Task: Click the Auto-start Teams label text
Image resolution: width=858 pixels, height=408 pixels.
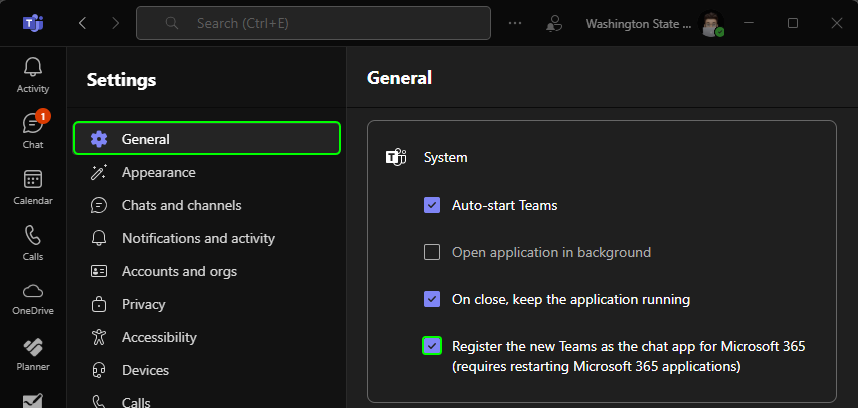Action: pos(505,206)
